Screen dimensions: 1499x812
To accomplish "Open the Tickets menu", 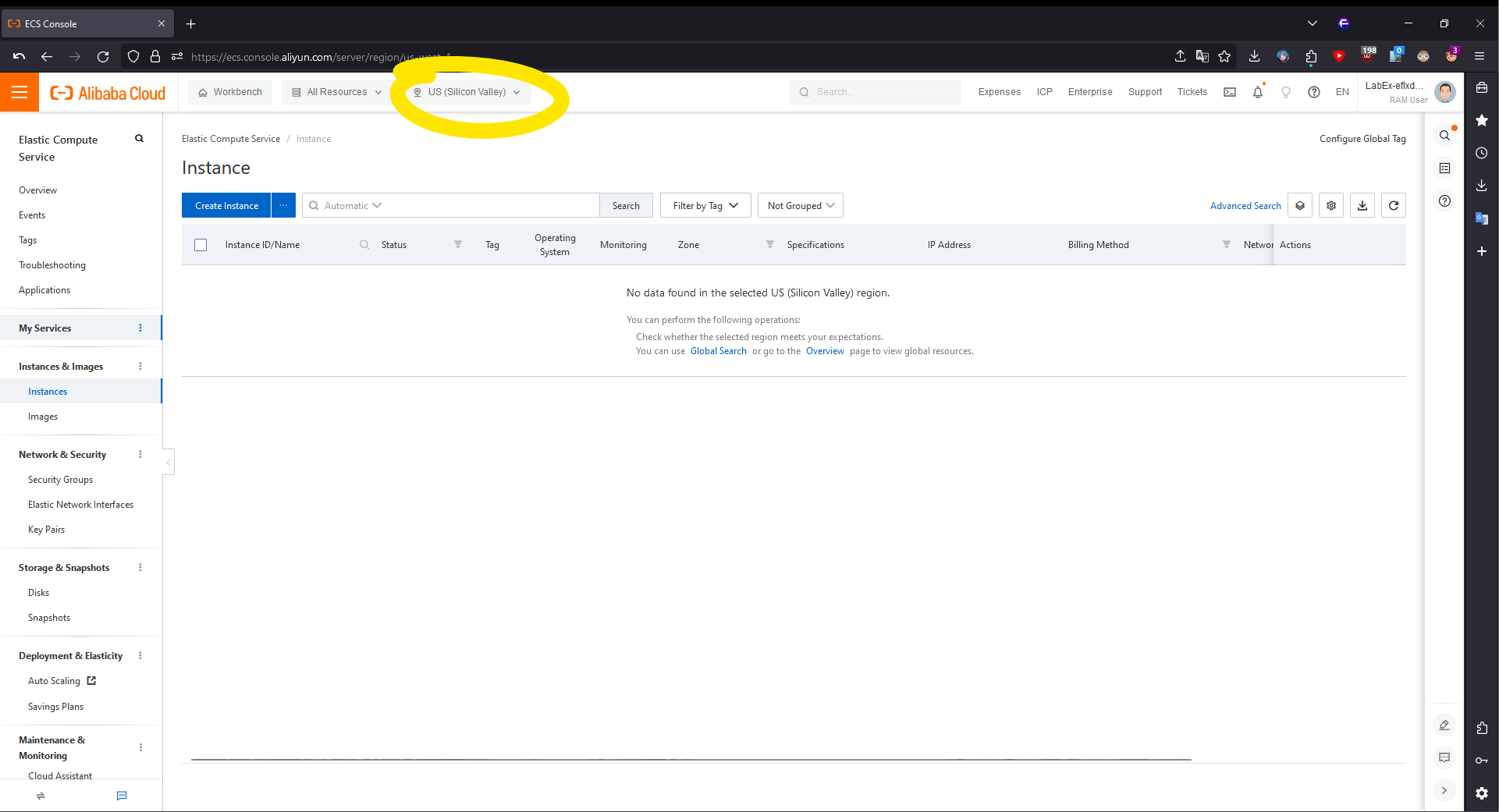I will coord(1192,92).
